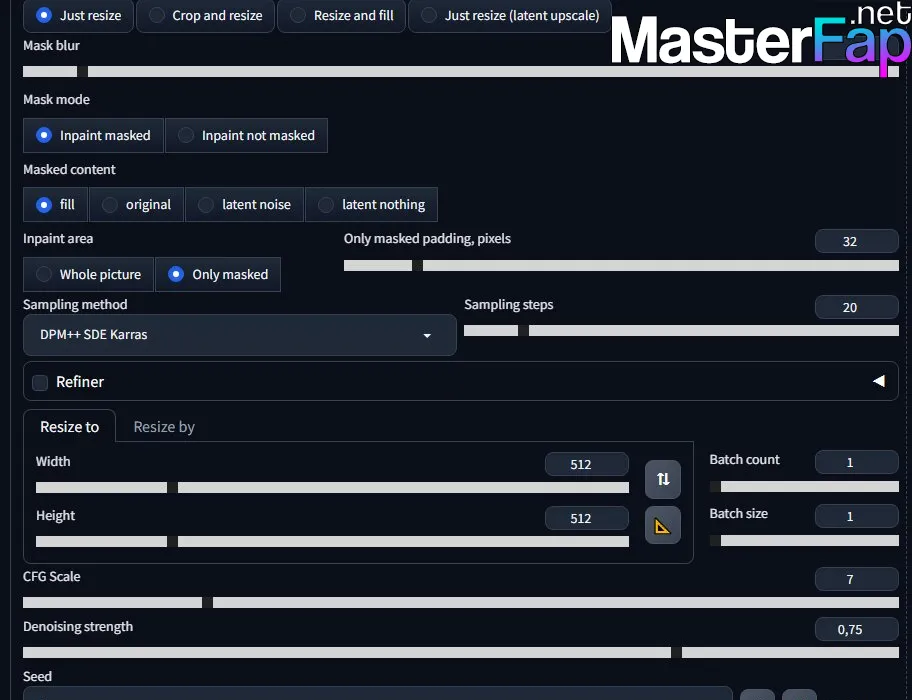Open the Resize by tab
The width and height of the screenshot is (912, 700).
coord(164,427)
